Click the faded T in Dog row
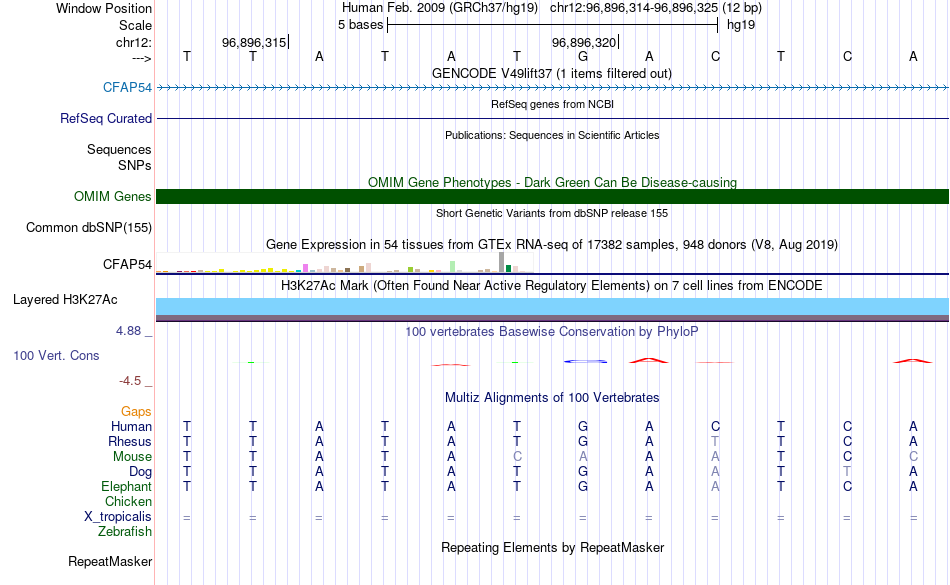The width and height of the screenshot is (950, 585). point(847,471)
